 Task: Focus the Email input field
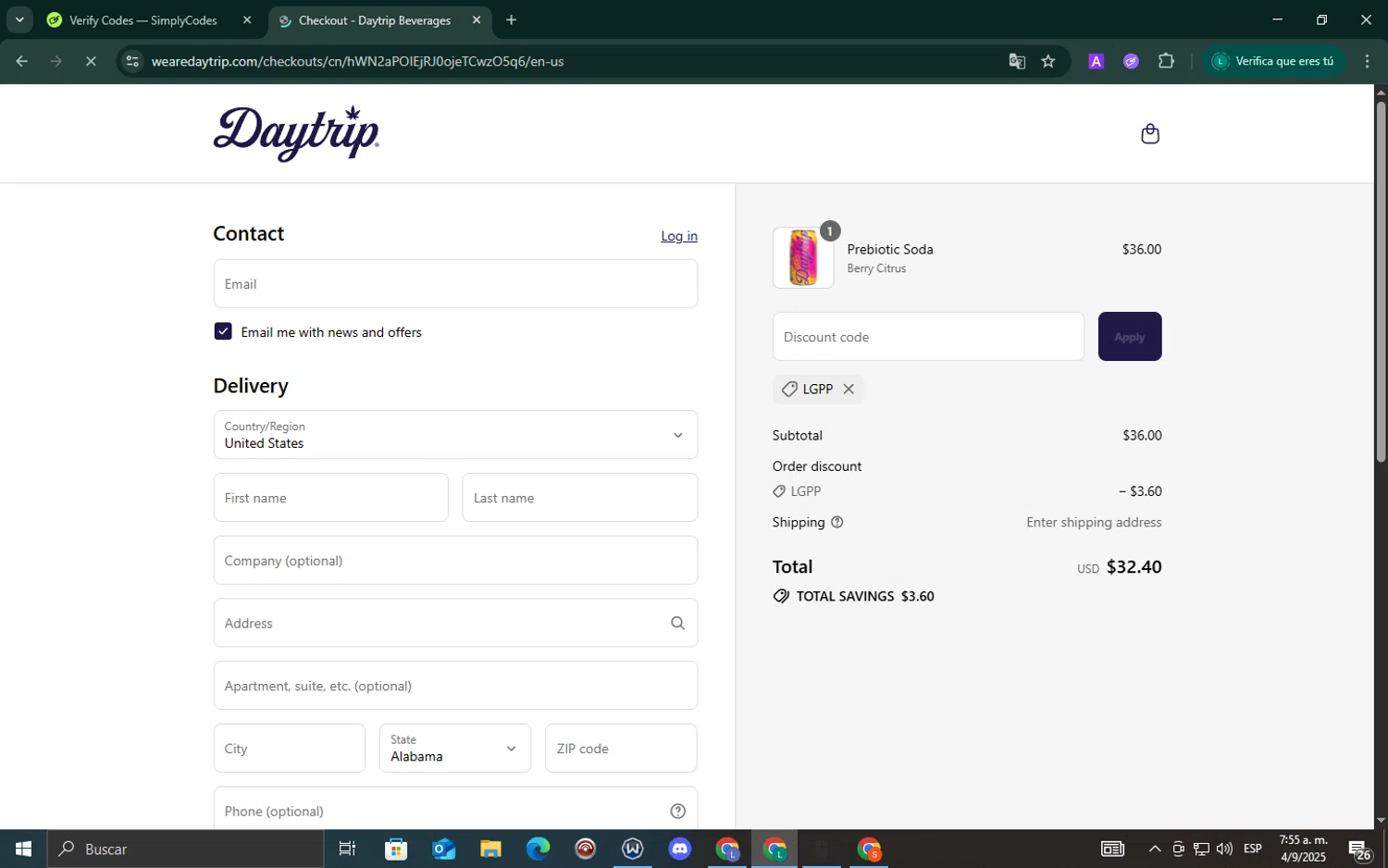click(x=455, y=283)
